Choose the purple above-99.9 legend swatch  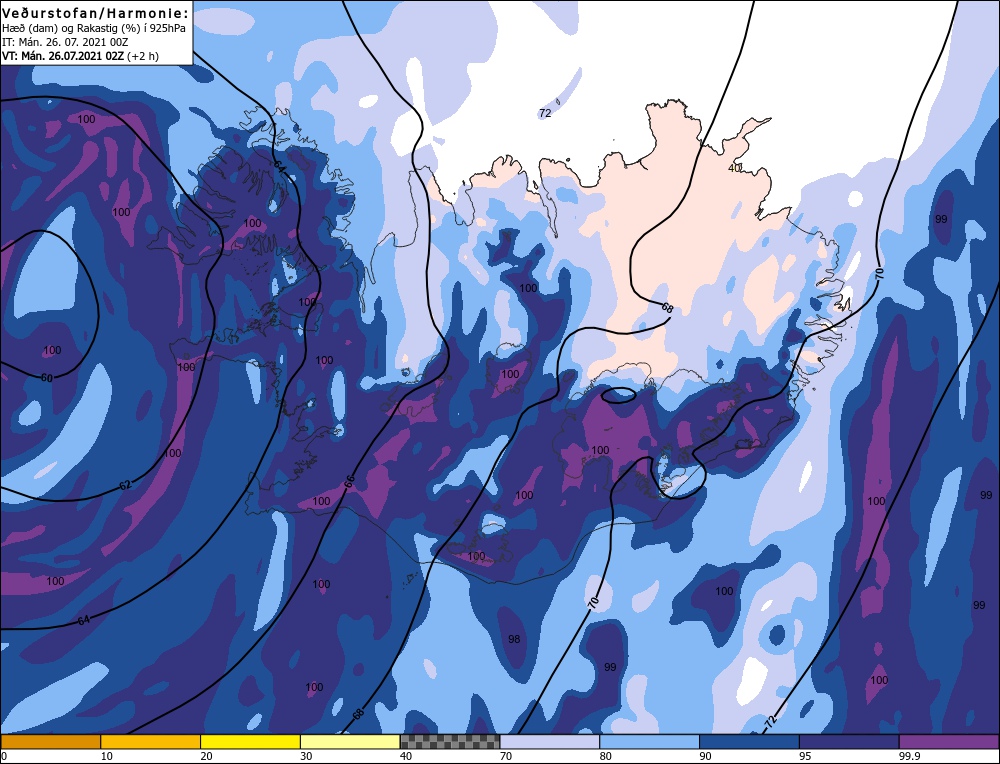pos(949,742)
